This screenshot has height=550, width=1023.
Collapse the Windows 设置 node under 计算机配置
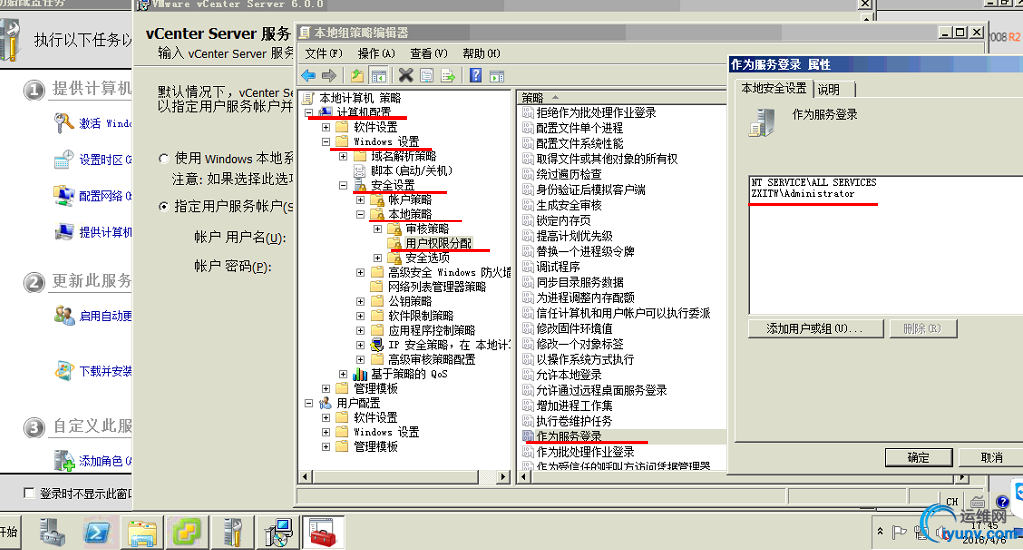pyautogui.click(x=326, y=142)
